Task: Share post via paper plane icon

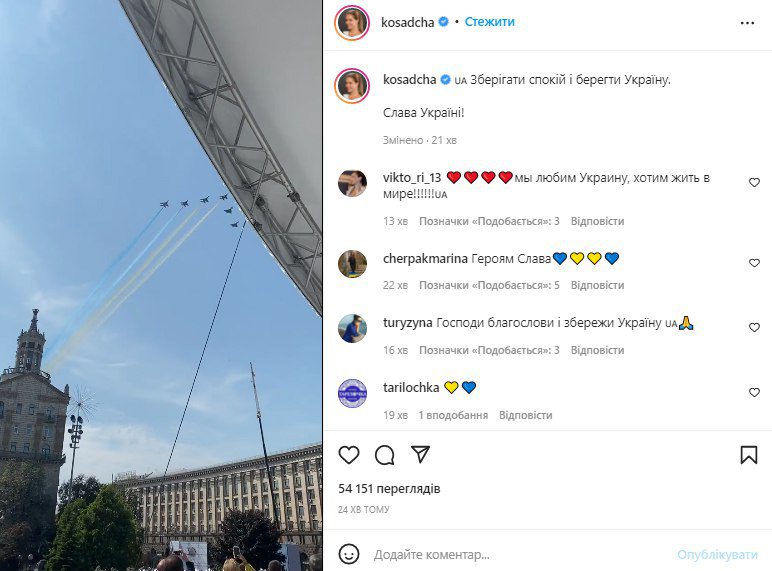Action: pos(420,454)
